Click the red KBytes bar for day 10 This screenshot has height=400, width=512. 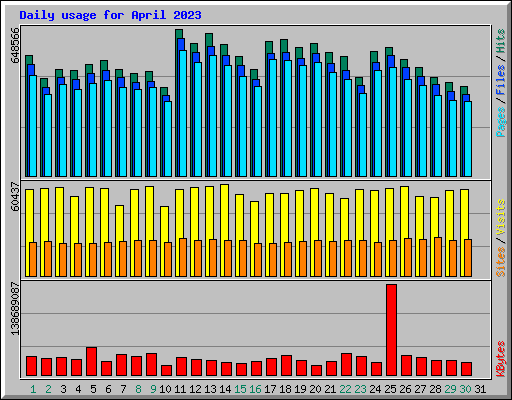pyautogui.click(x=166, y=371)
